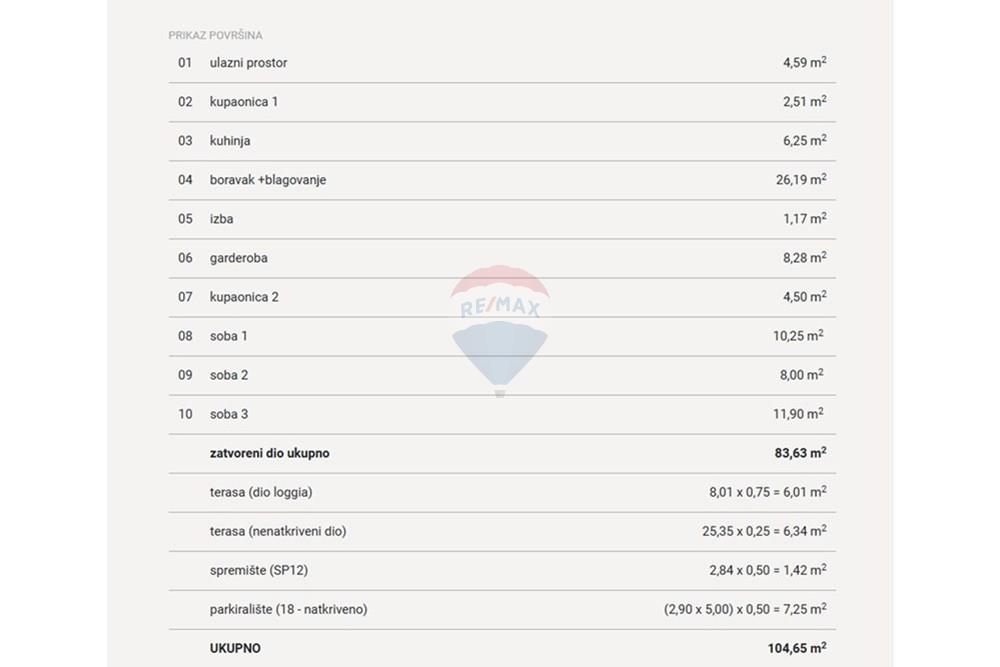This screenshot has width=1000, height=667.
Task: Click the bold 'zatvoreni dio ukupno' label
Action: [x=269, y=453]
